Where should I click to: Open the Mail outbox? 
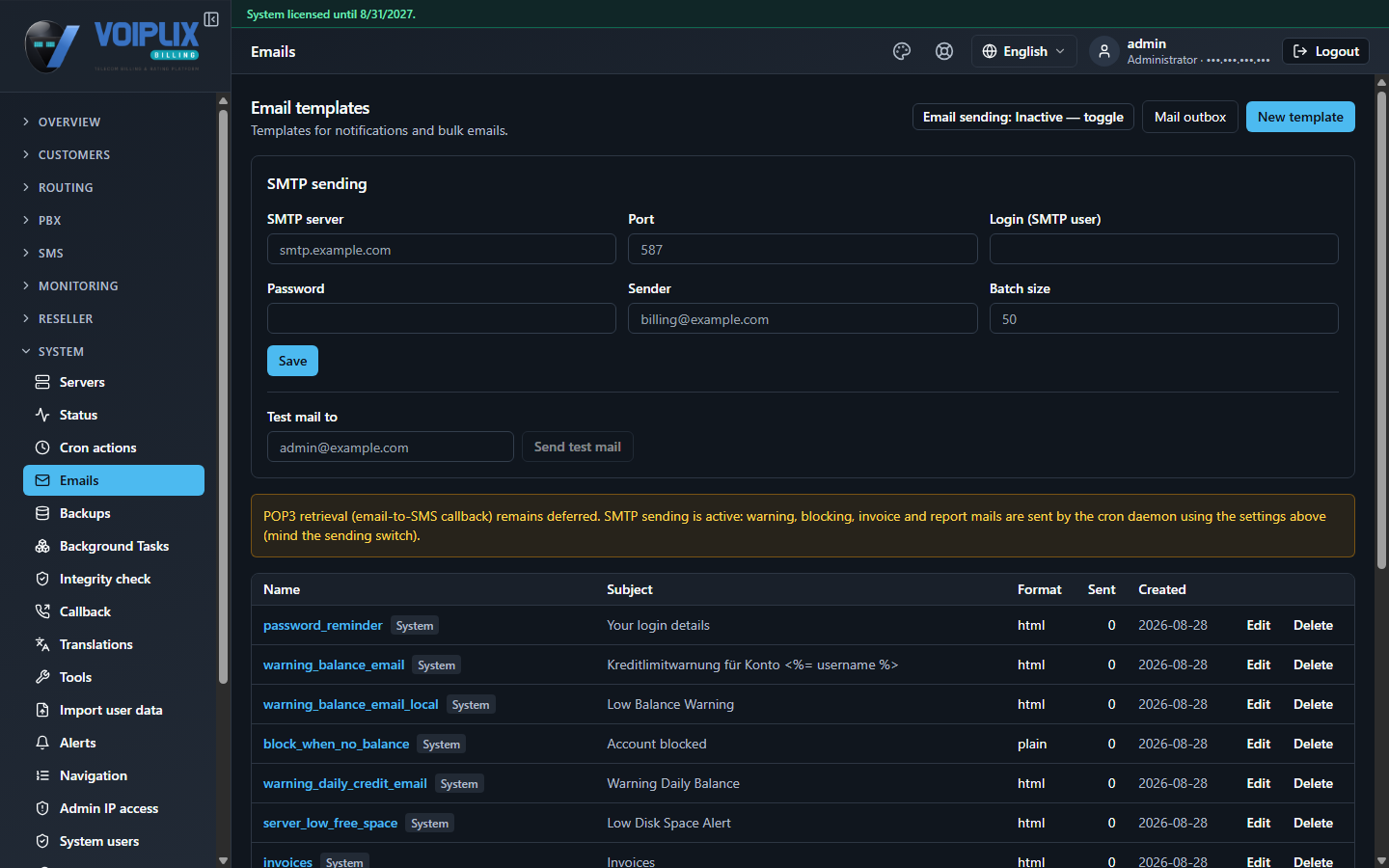click(x=1190, y=117)
